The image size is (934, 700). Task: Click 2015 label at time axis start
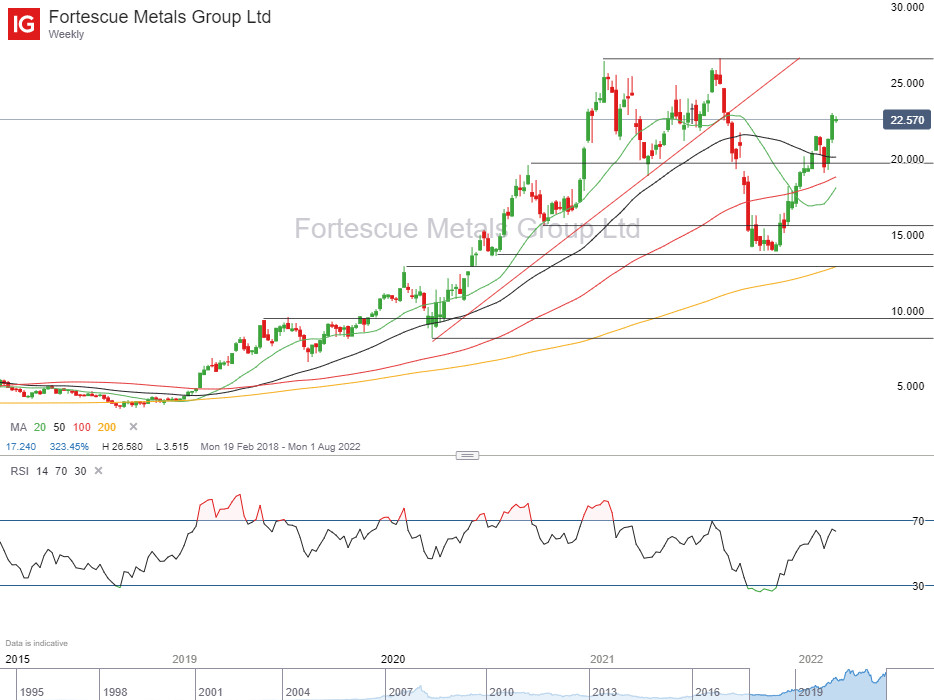click(x=17, y=659)
